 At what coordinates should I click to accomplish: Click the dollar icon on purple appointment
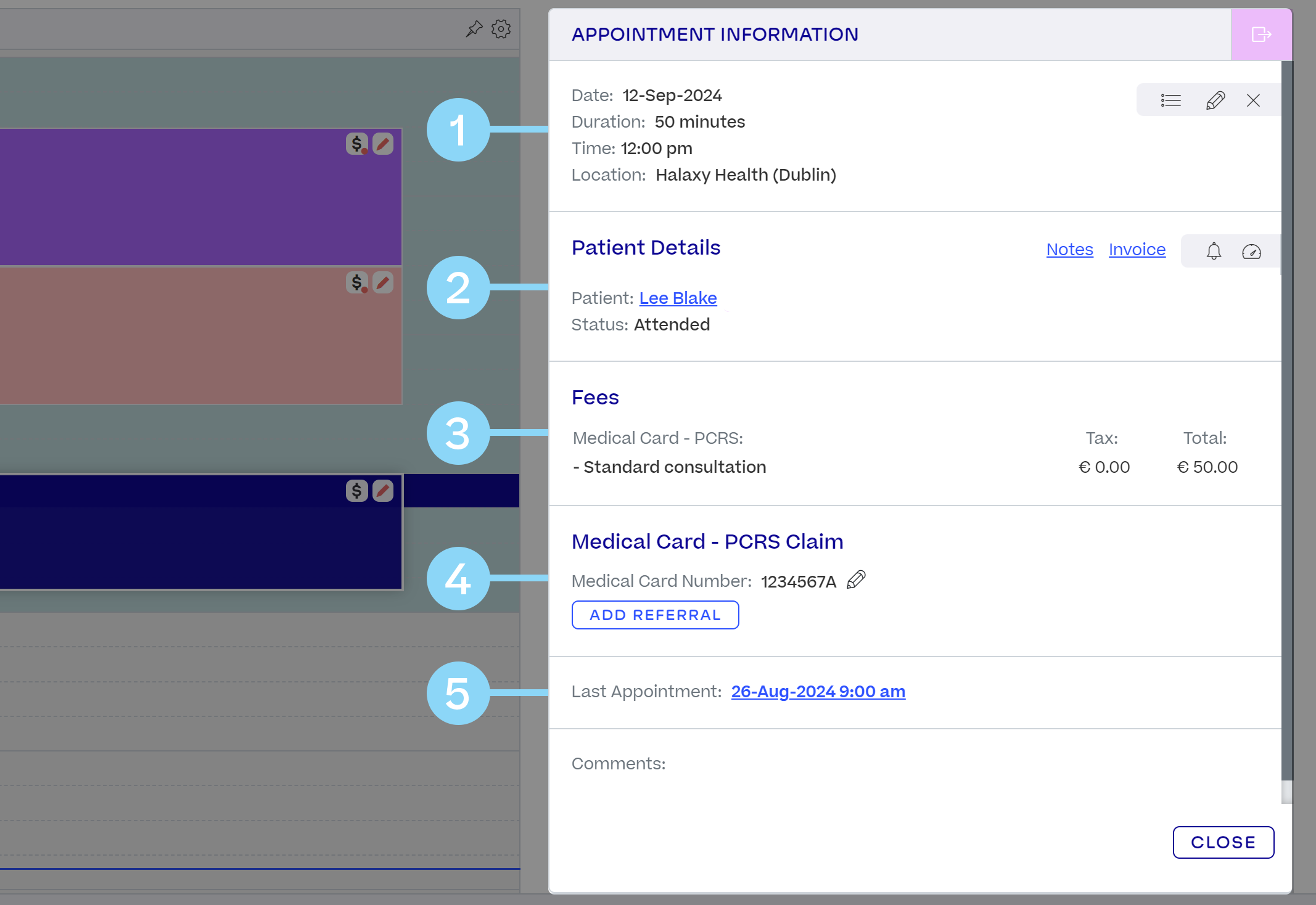[x=356, y=144]
